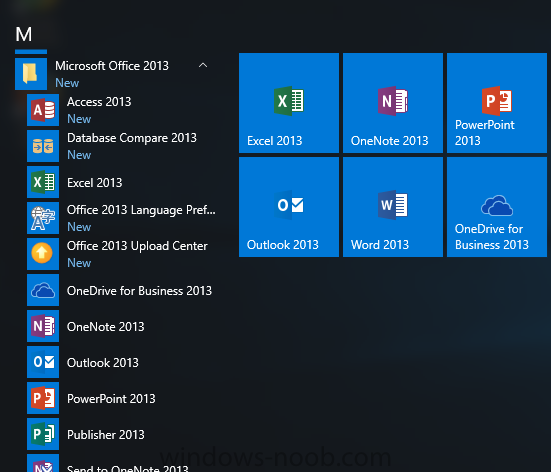
Task: Click the 'Outlook 2013' list text
Action: 103,363
